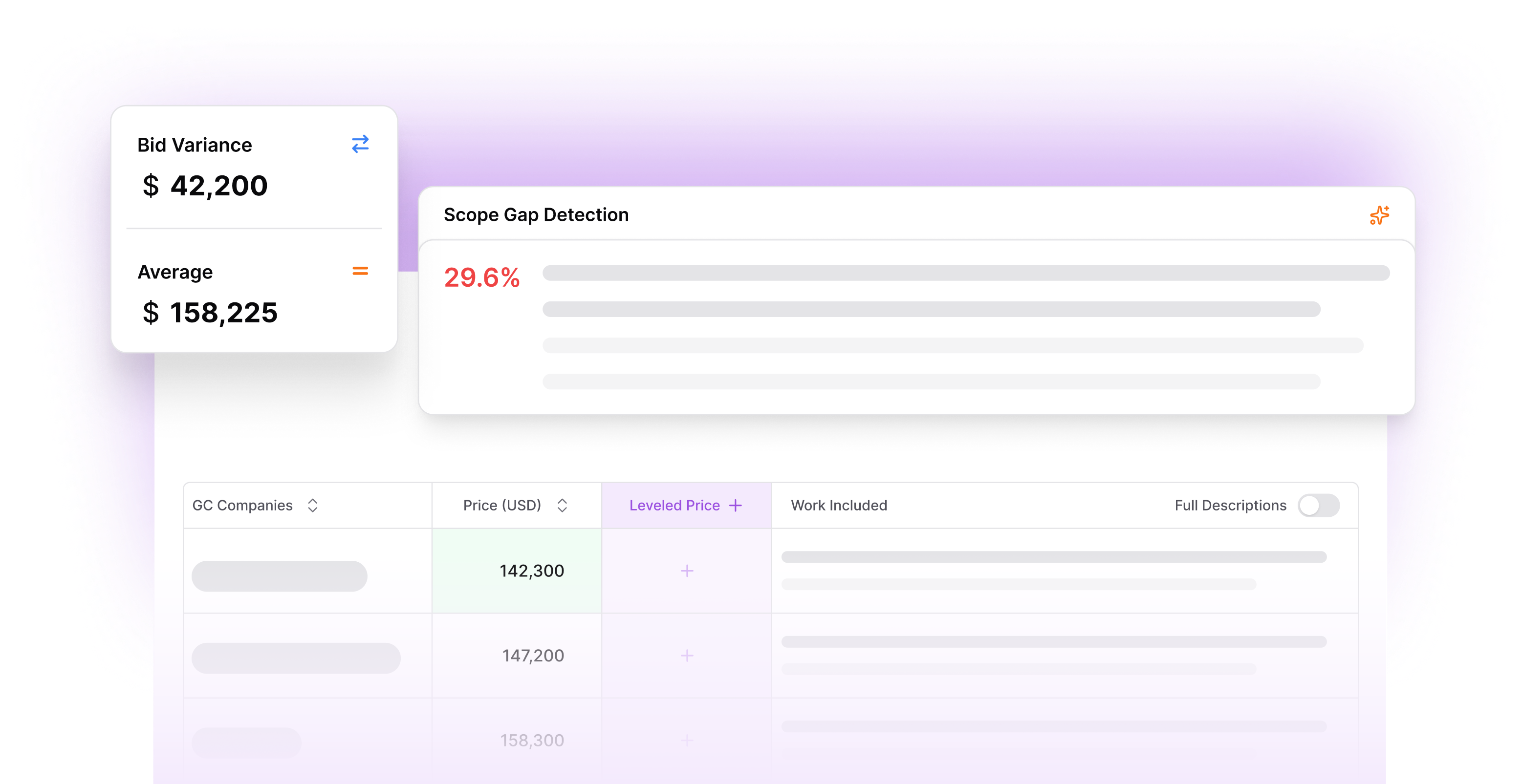Select the Leveled Price column header
The height and width of the screenshot is (784, 1523).
[674, 506]
